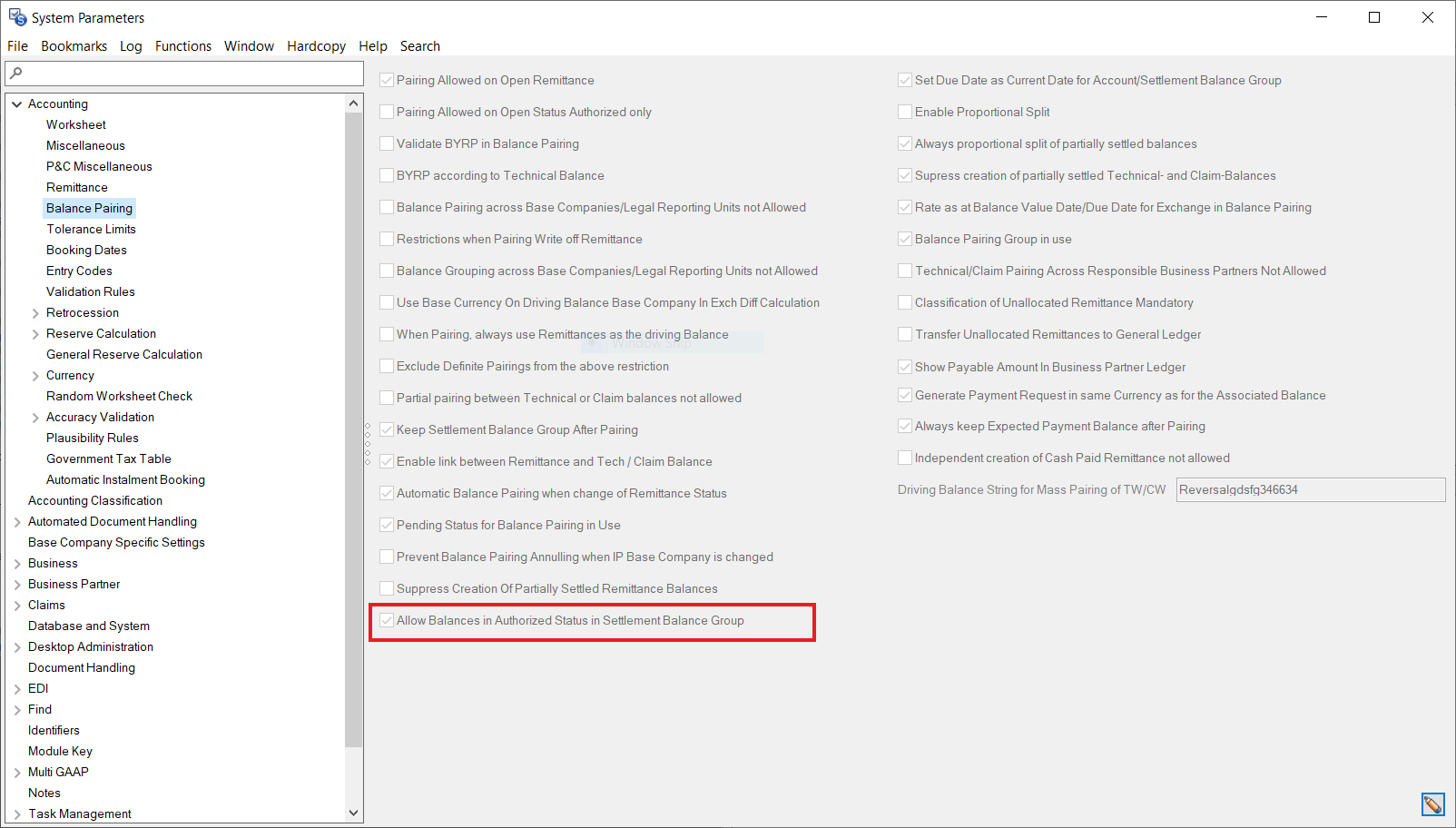Check Validate BYRP in Balance Pairing
The image size is (1456, 828).
[387, 143]
